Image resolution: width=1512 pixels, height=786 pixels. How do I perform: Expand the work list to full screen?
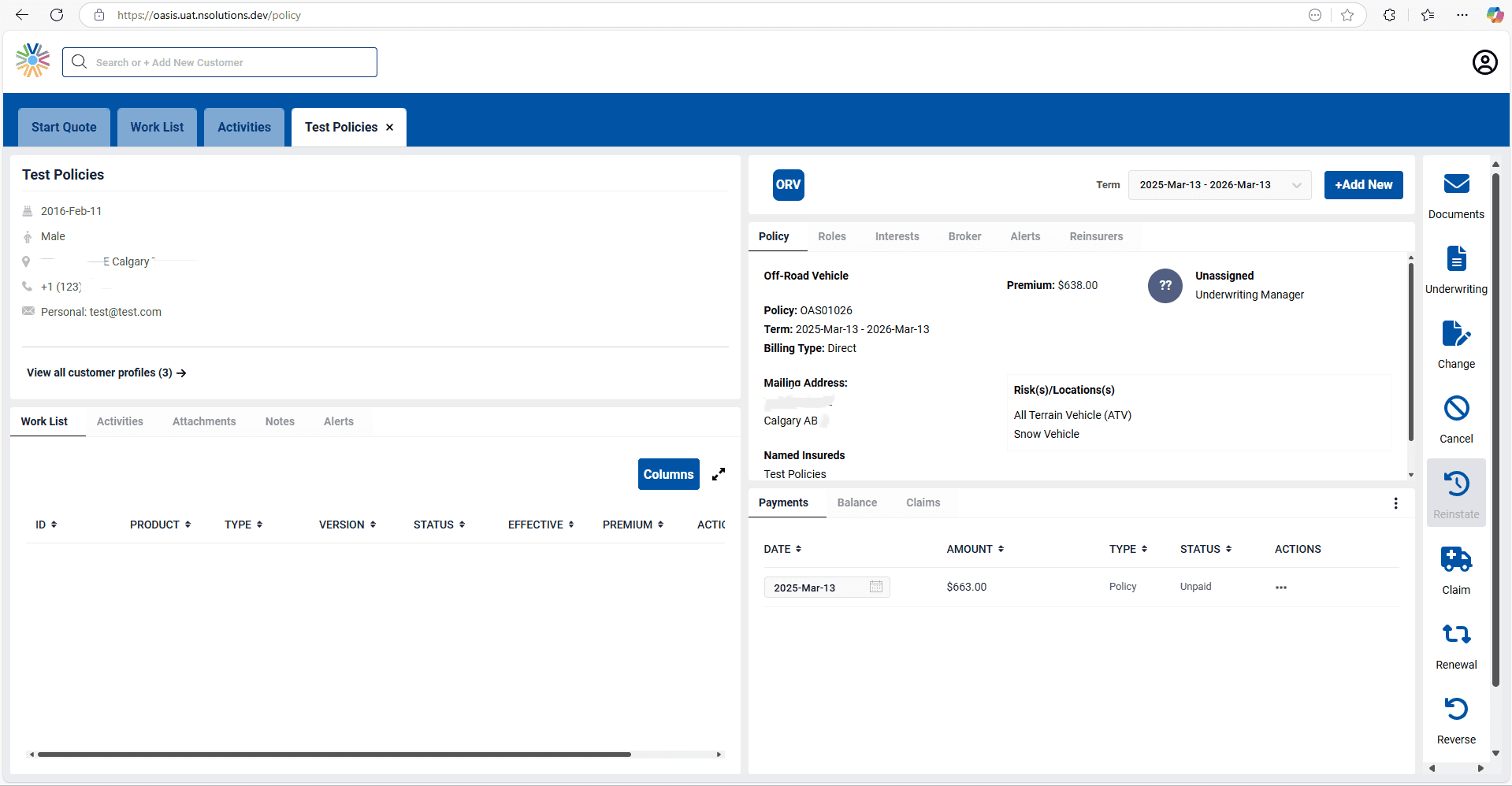click(718, 474)
